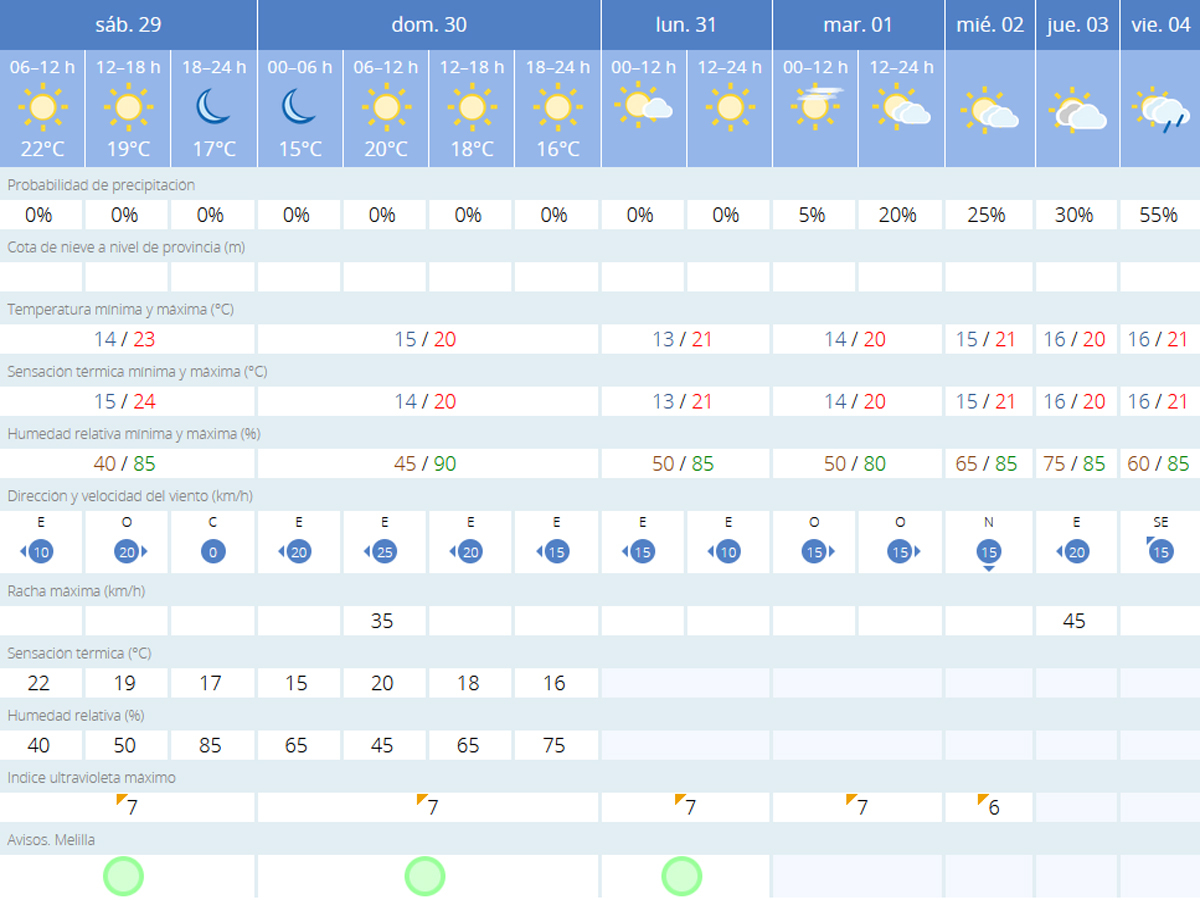Screen dimensions: 1200x900
Task: Click the 25% precipitation value
Action: click(987, 215)
